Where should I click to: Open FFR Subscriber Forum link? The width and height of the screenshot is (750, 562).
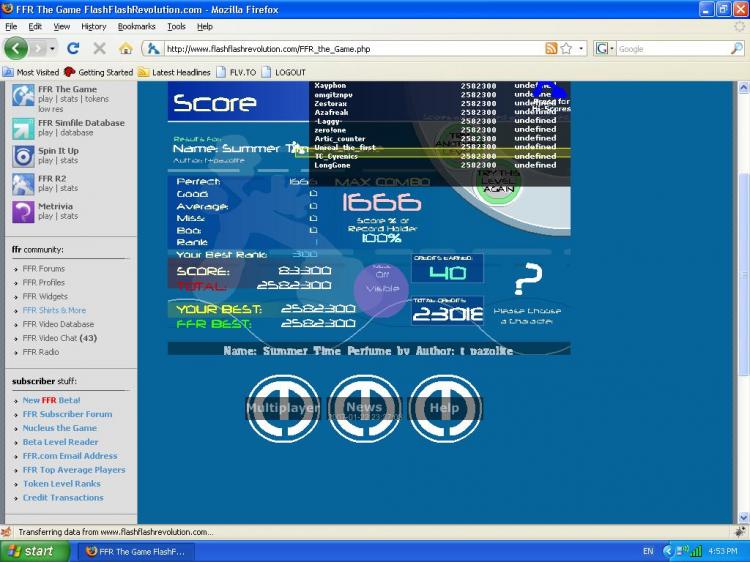click(x=67, y=414)
